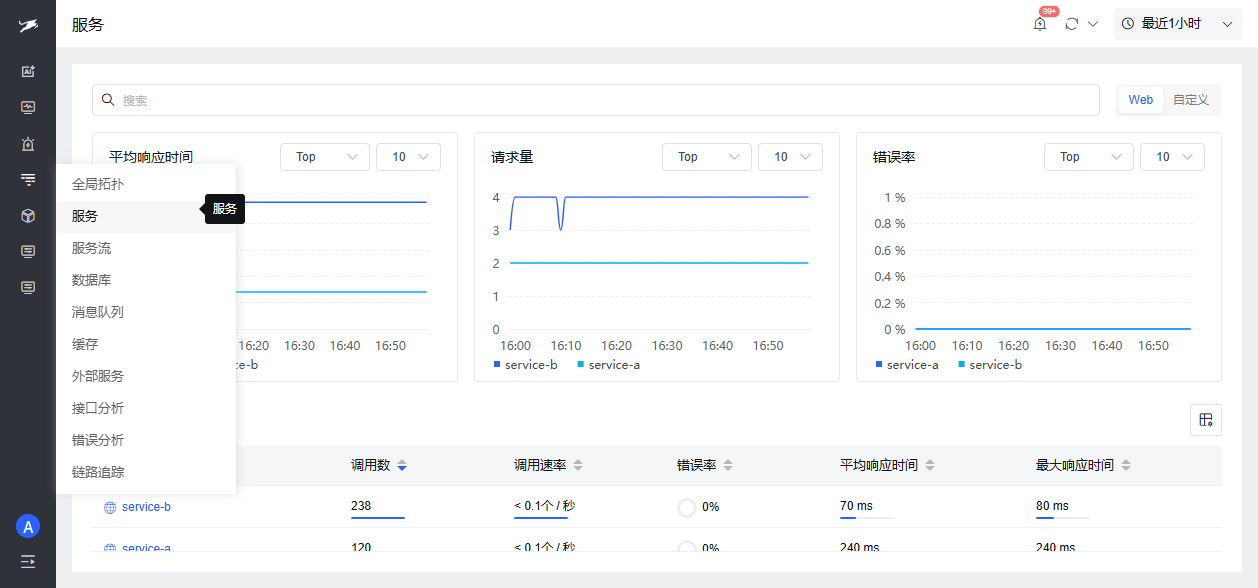Open the second log list sidebar icon
The width and height of the screenshot is (1258, 588).
[28, 287]
